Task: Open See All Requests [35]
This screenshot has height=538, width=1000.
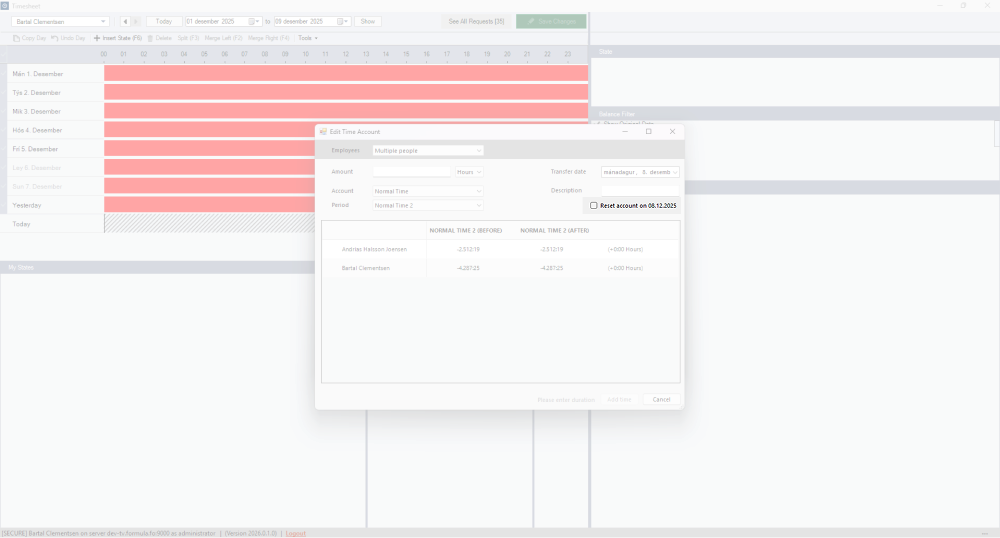Action: coord(476,22)
